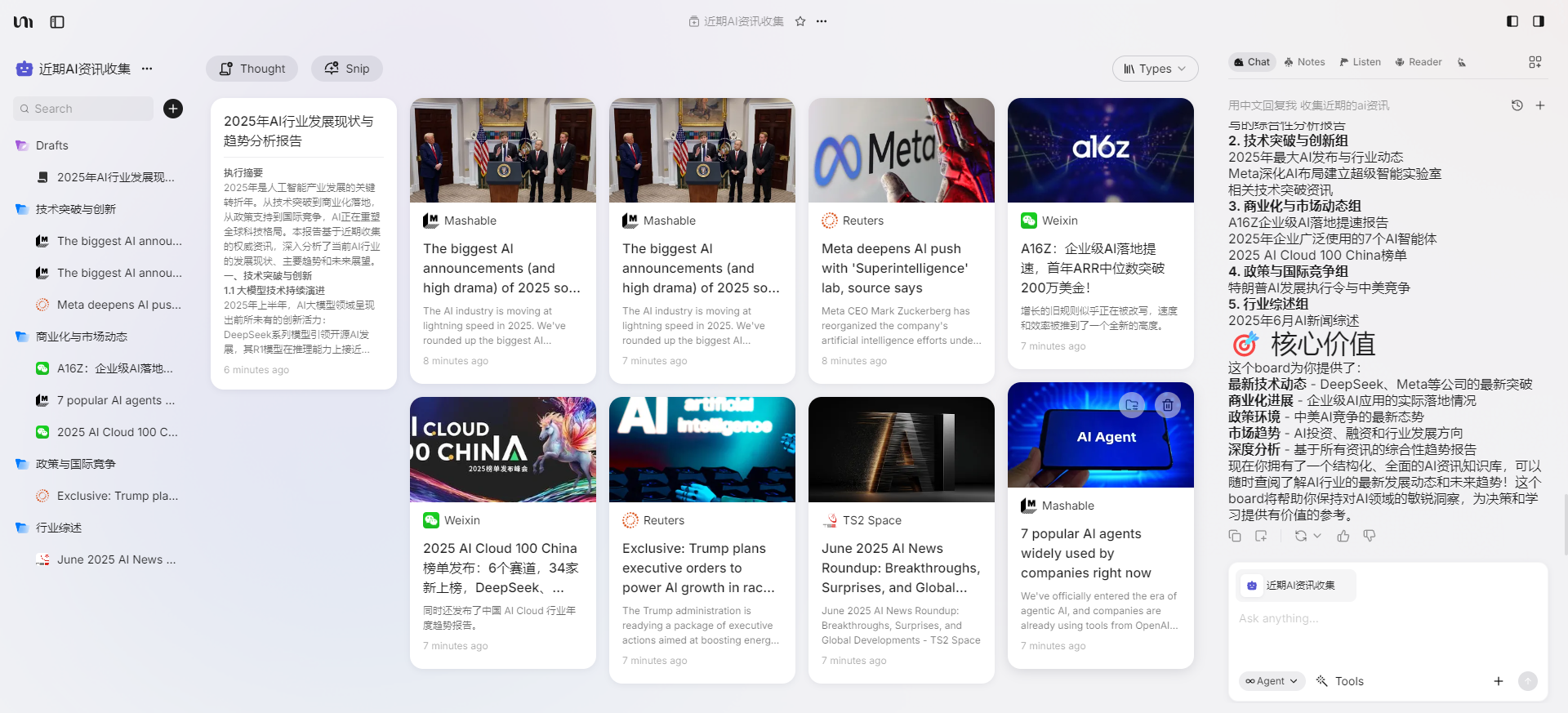The width and height of the screenshot is (1568, 713).
Task: Click the AI Cloud 100 China thumbnail
Action: [503, 449]
